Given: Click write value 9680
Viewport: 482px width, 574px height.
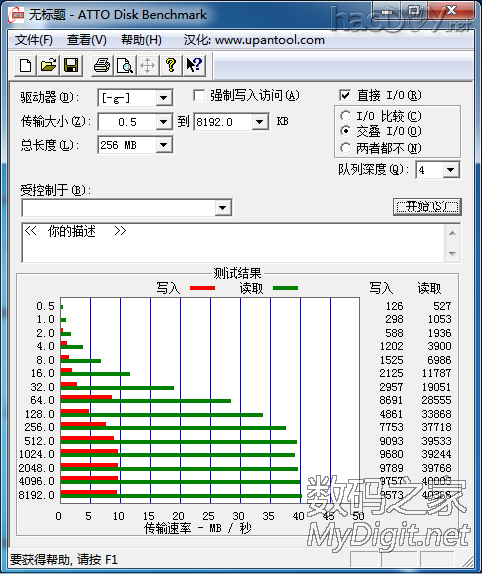Looking at the screenshot, I should coord(391,454).
